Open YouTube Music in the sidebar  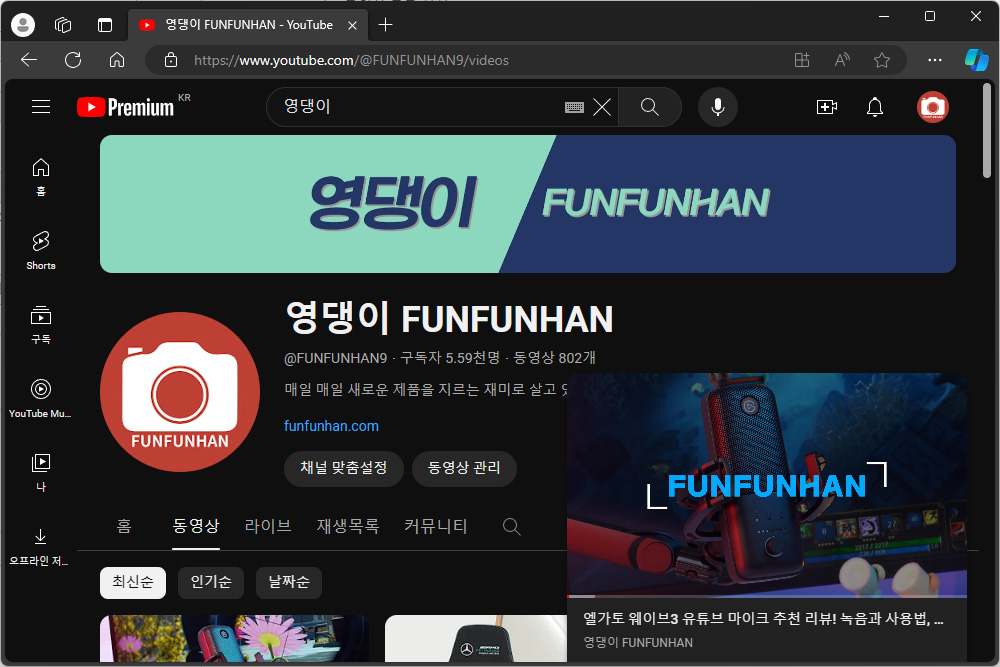41,399
